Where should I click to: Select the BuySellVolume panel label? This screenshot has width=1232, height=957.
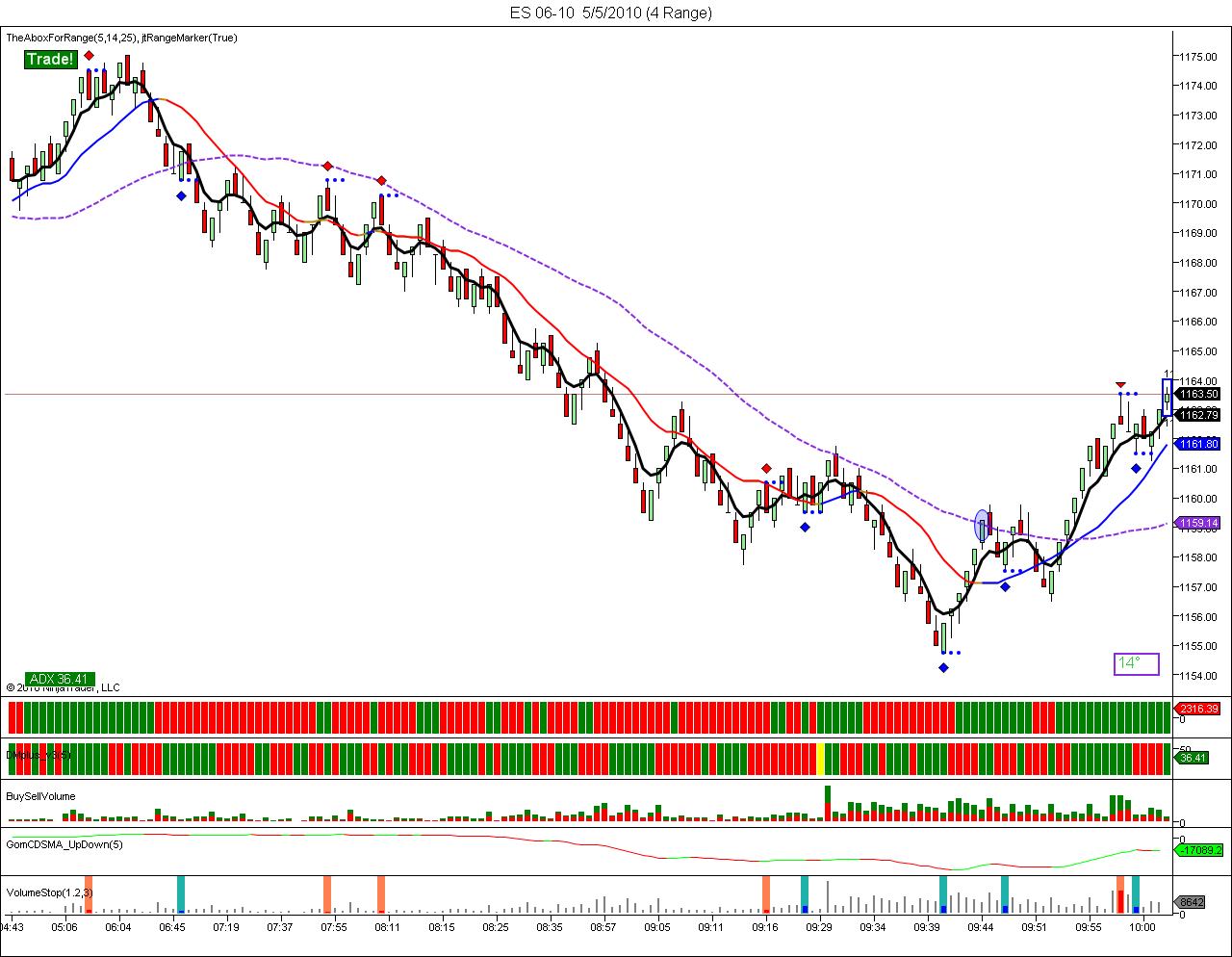40,796
